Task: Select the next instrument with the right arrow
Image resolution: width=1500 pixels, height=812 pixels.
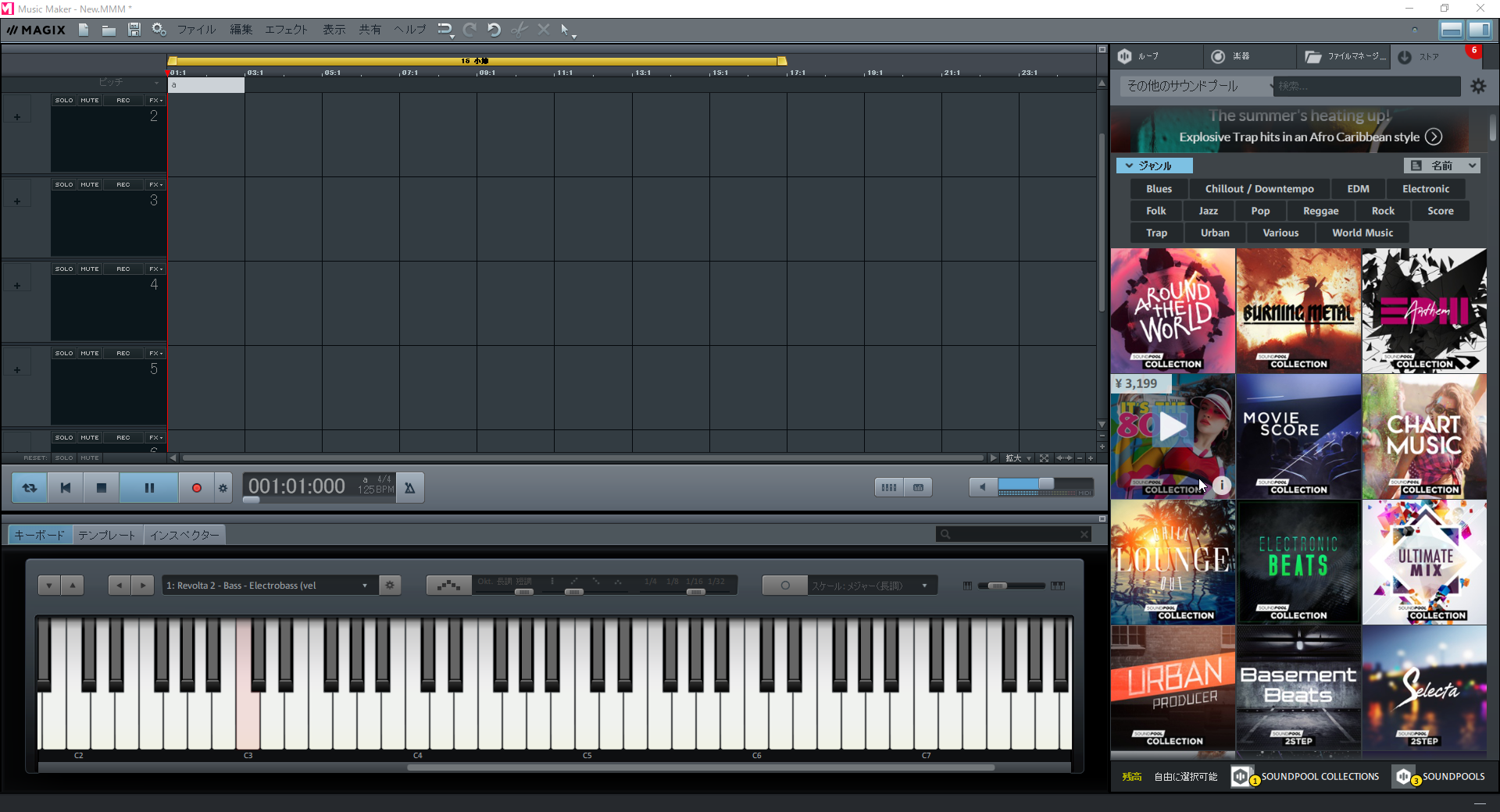Action: click(x=143, y=586)
